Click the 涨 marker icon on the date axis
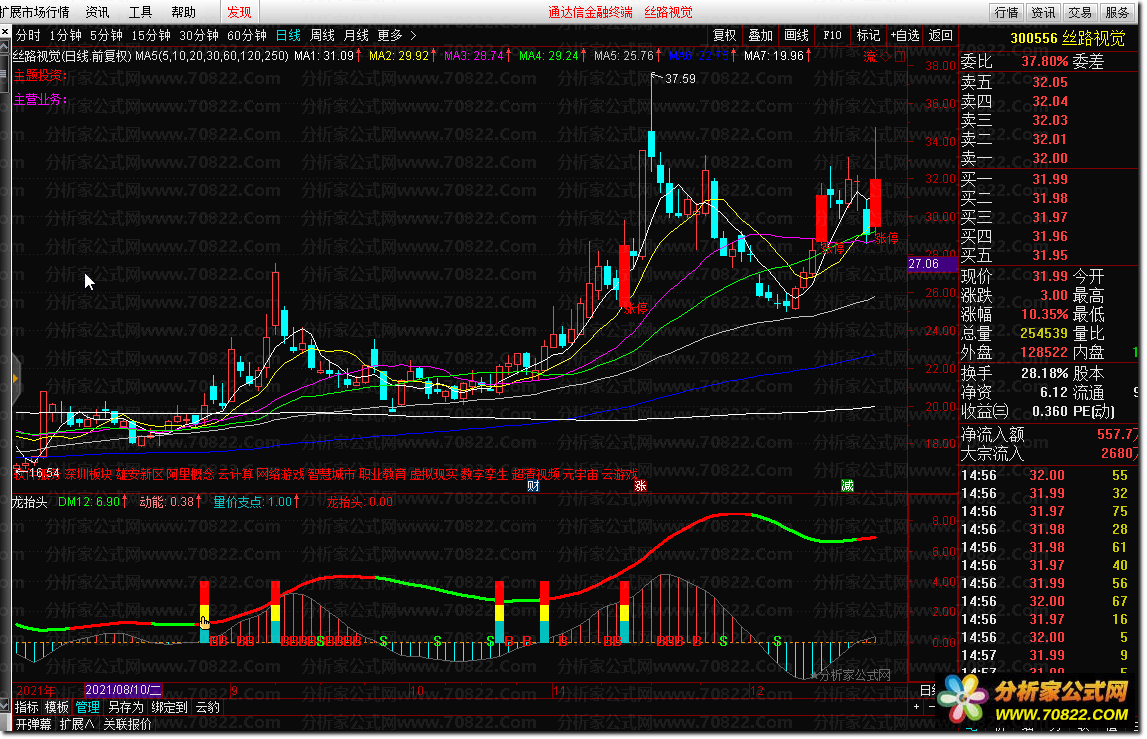1147x739 pixels. (640, 486)
